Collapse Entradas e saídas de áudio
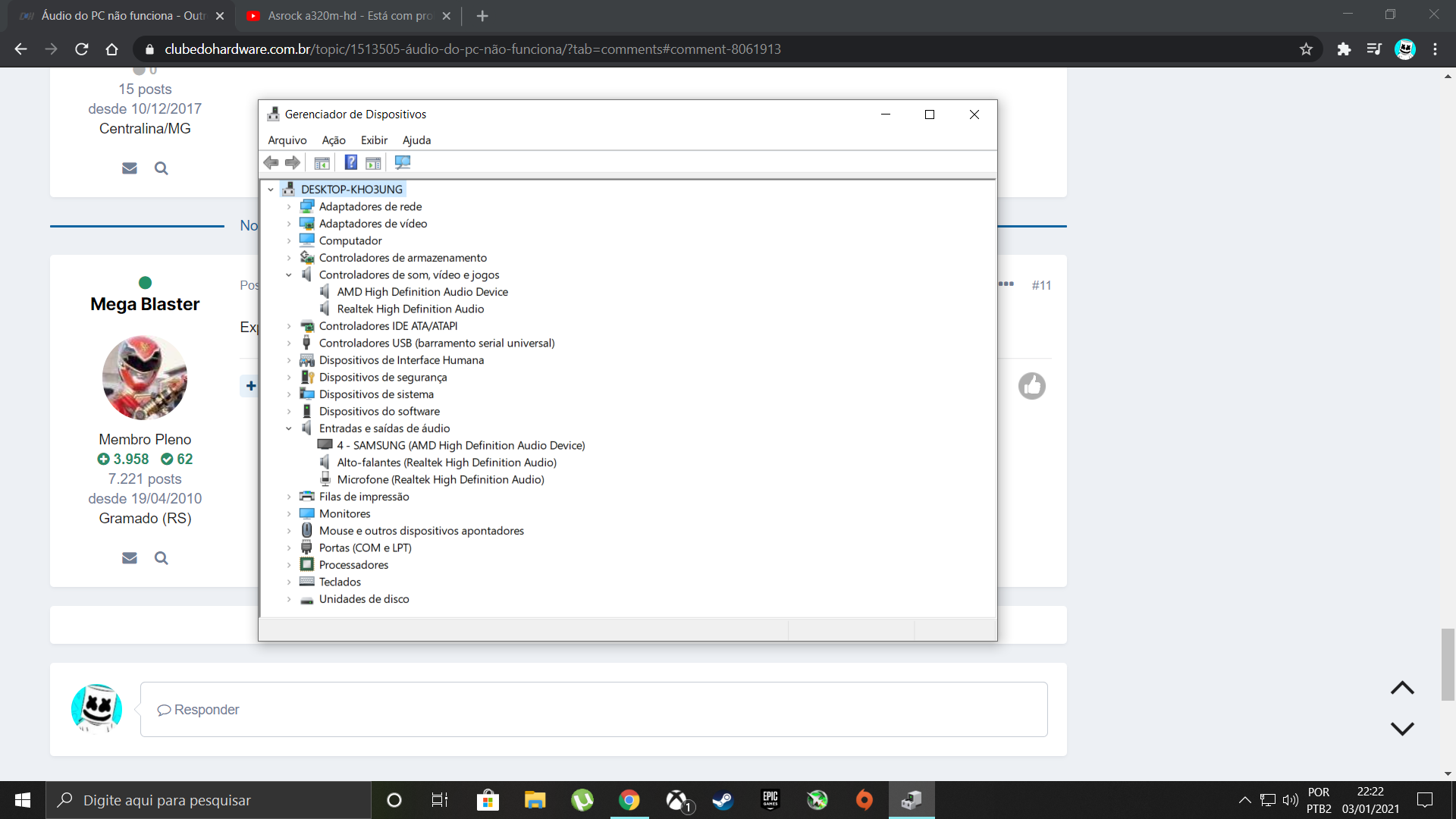This screenshot has height=819, width=1456. tap(289, 428)
